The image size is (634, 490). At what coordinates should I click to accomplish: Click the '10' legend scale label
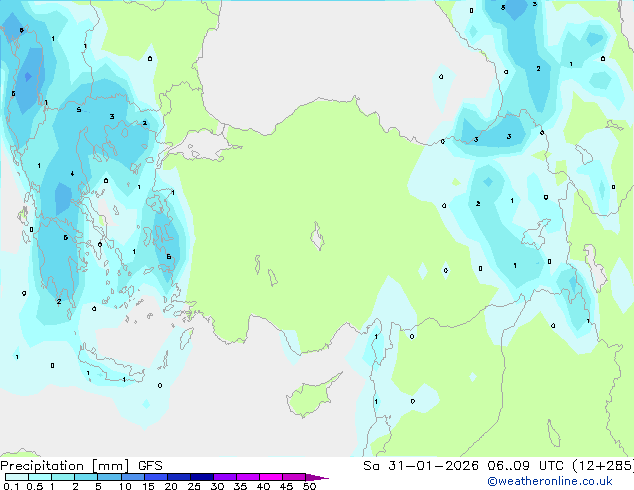pos(125,486)
